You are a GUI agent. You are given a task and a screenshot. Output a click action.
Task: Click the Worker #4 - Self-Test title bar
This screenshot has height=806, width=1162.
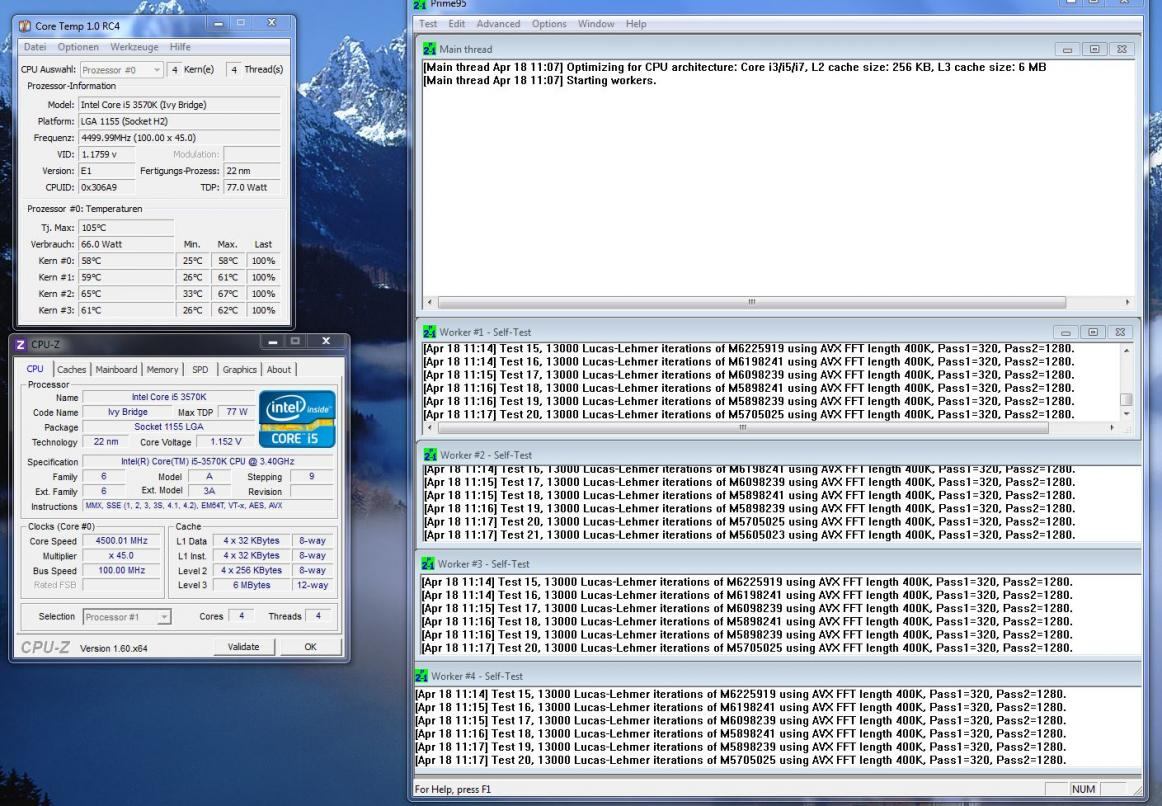click(778, 676)
